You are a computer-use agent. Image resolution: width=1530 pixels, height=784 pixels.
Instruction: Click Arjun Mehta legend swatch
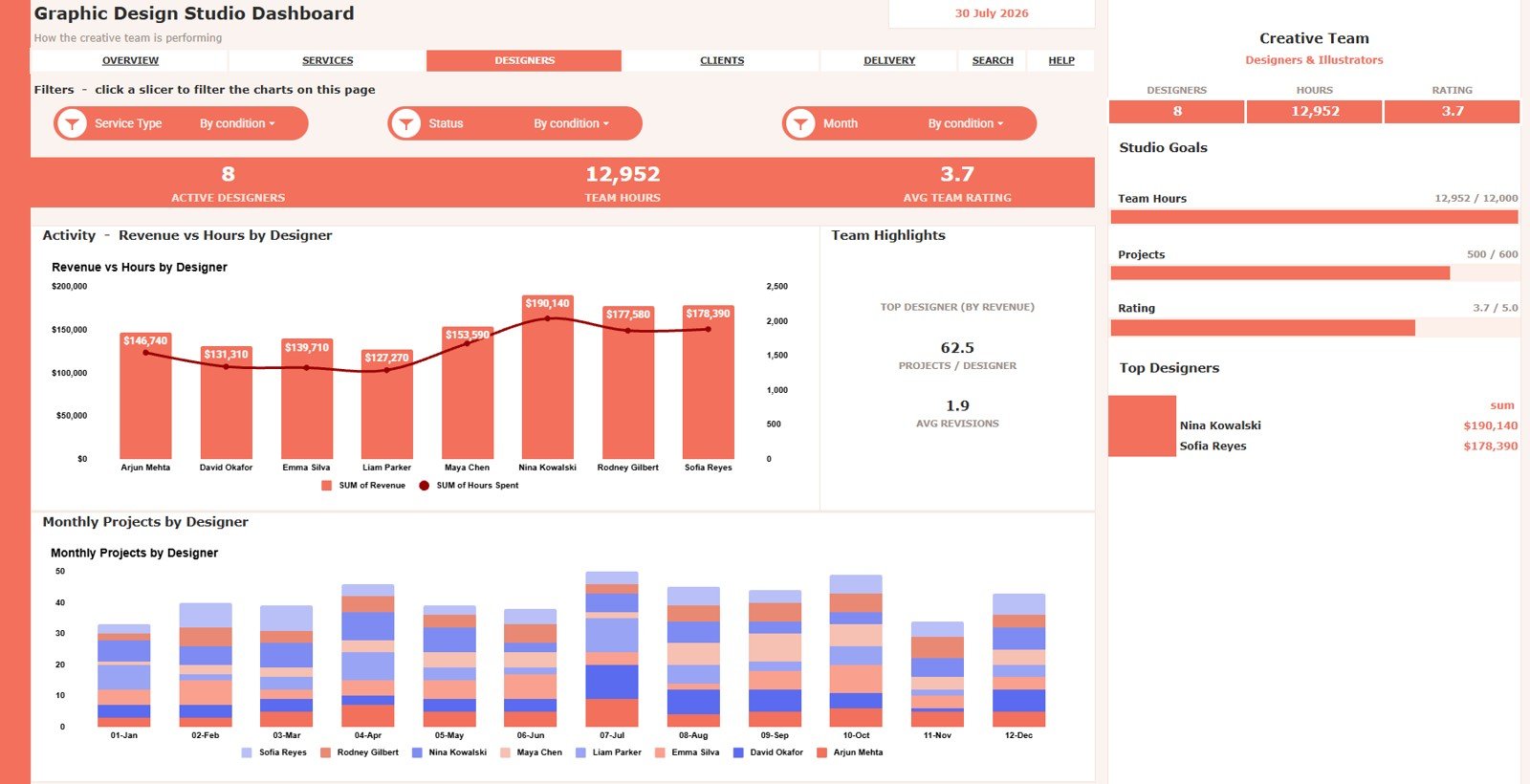click(821, 752)
